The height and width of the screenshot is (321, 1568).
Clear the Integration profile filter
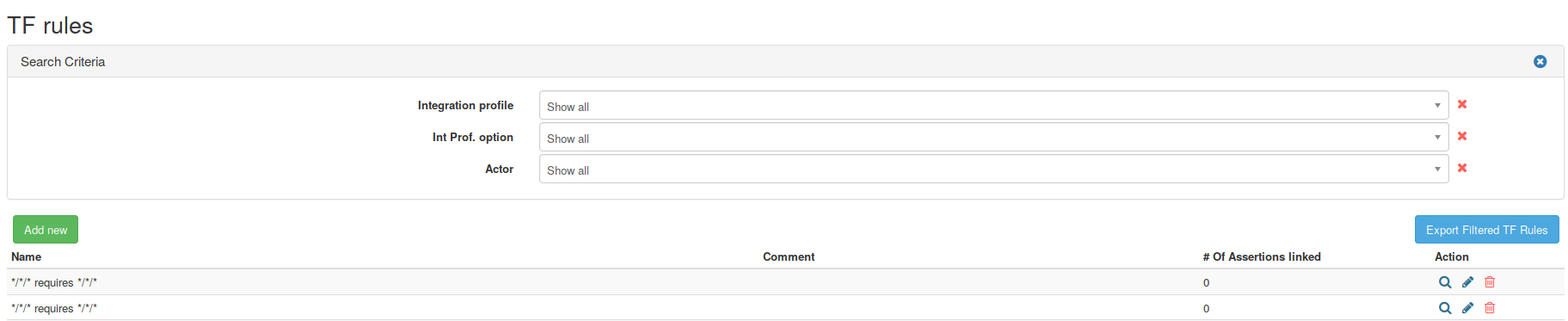(x=1462, y=104)
